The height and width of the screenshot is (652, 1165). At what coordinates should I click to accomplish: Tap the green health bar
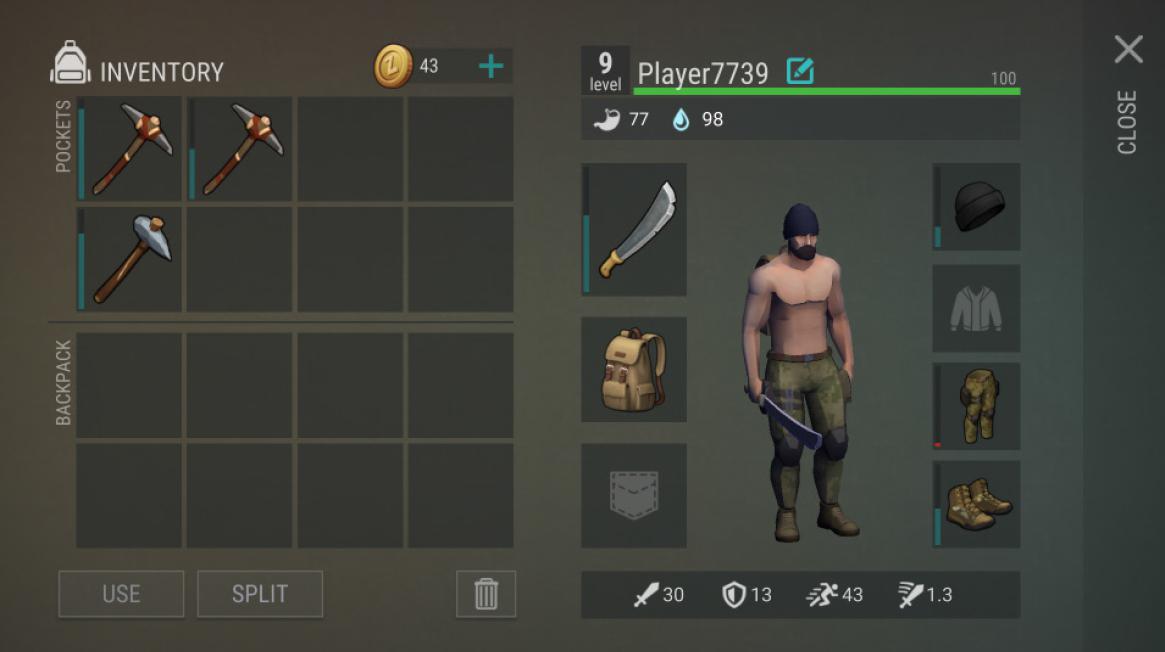pyautogui.click(x=826, y=91)
